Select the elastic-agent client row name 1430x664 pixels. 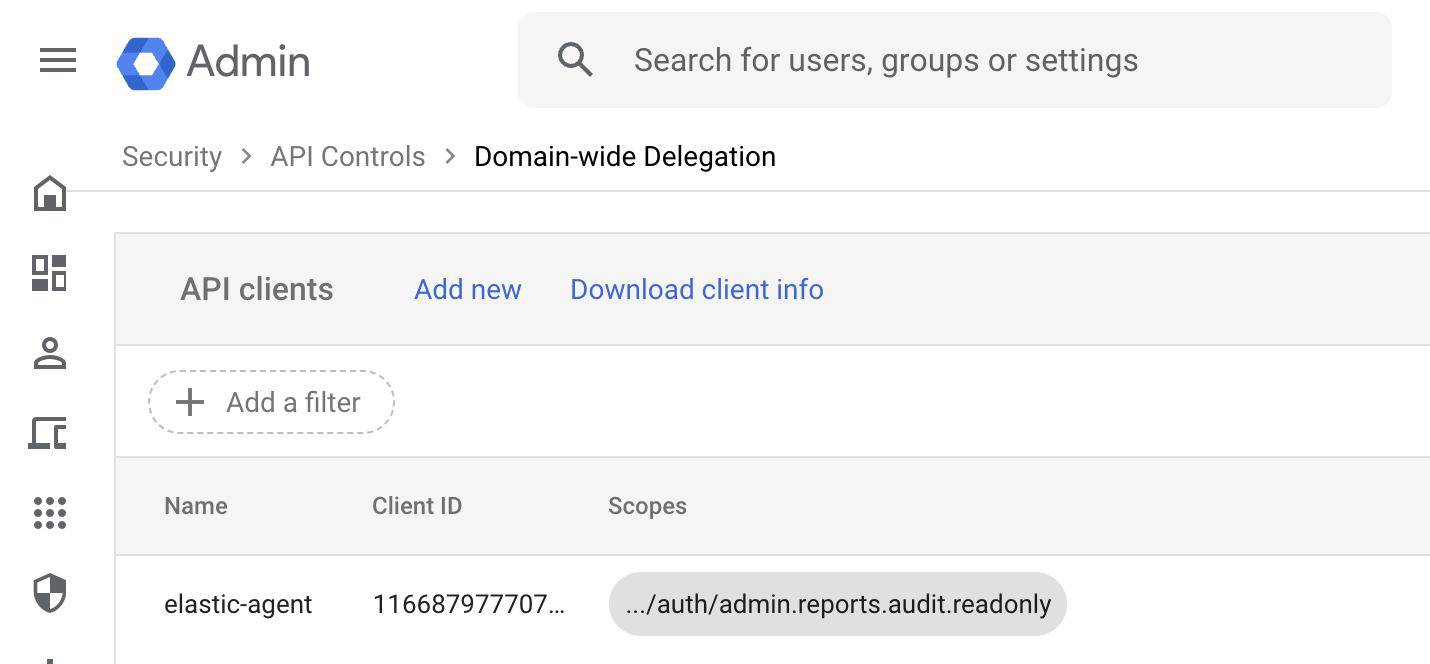(x=238, y=604)
